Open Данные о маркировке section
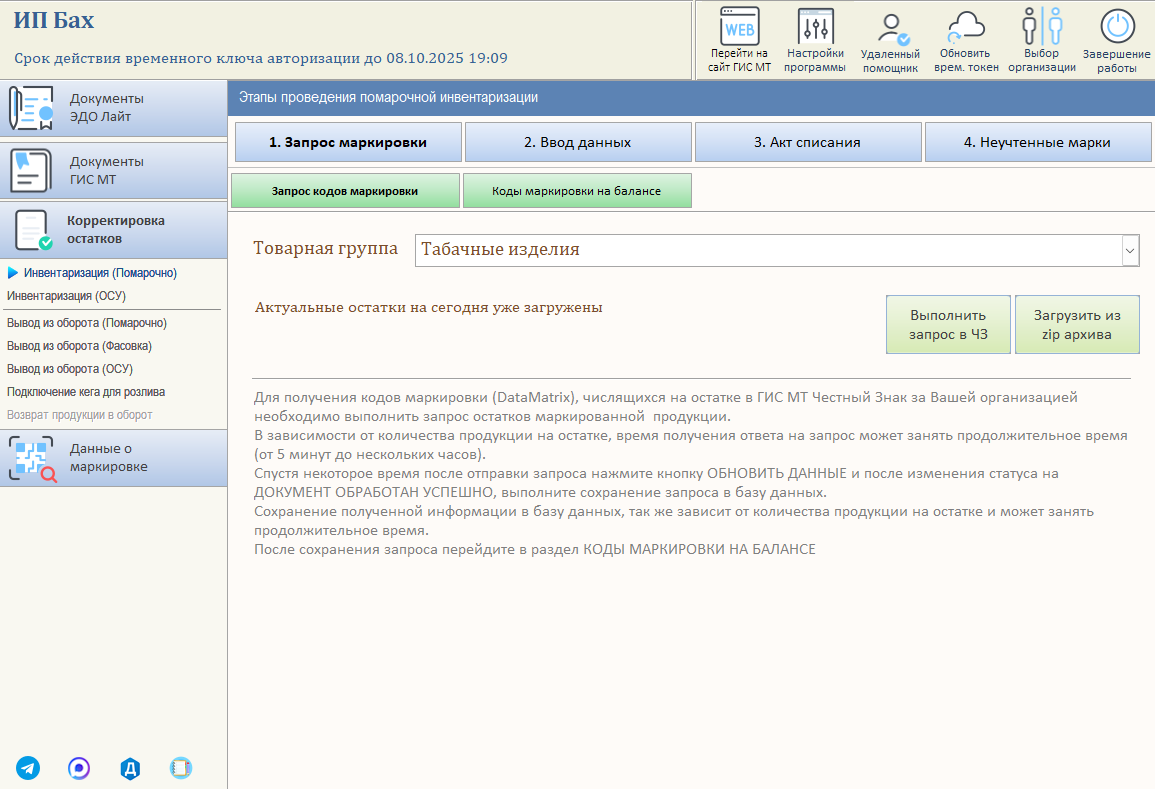1155x789 pixels. point(113,457)
